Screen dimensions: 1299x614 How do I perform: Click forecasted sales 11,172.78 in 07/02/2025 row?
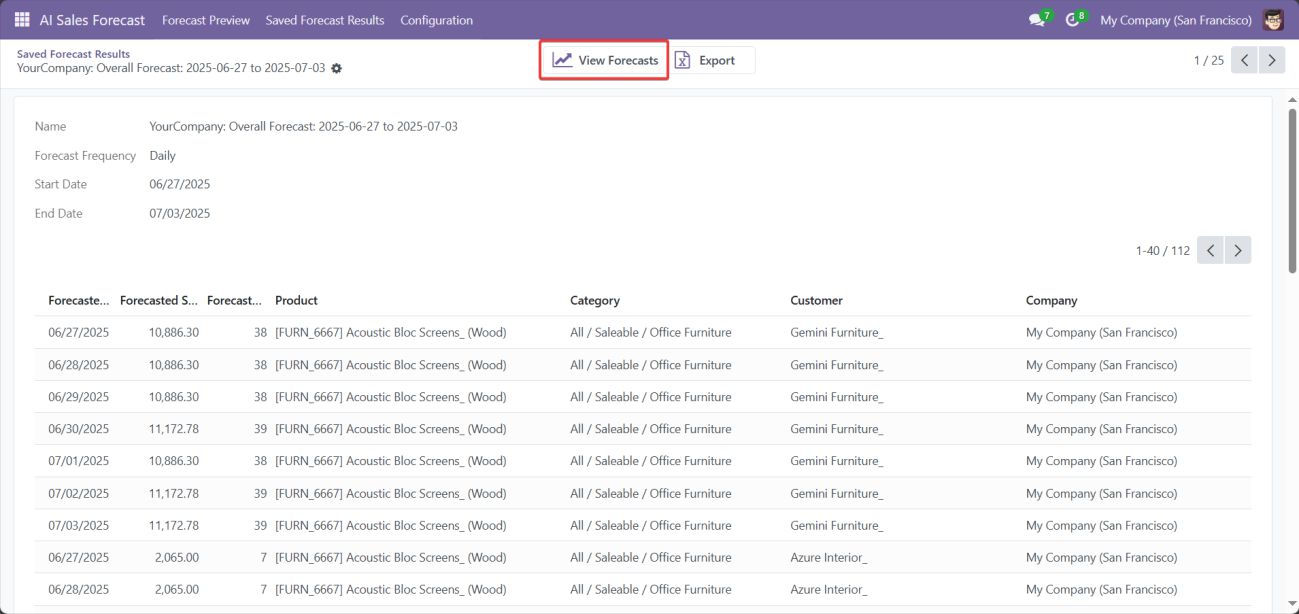tap(174, 493)
